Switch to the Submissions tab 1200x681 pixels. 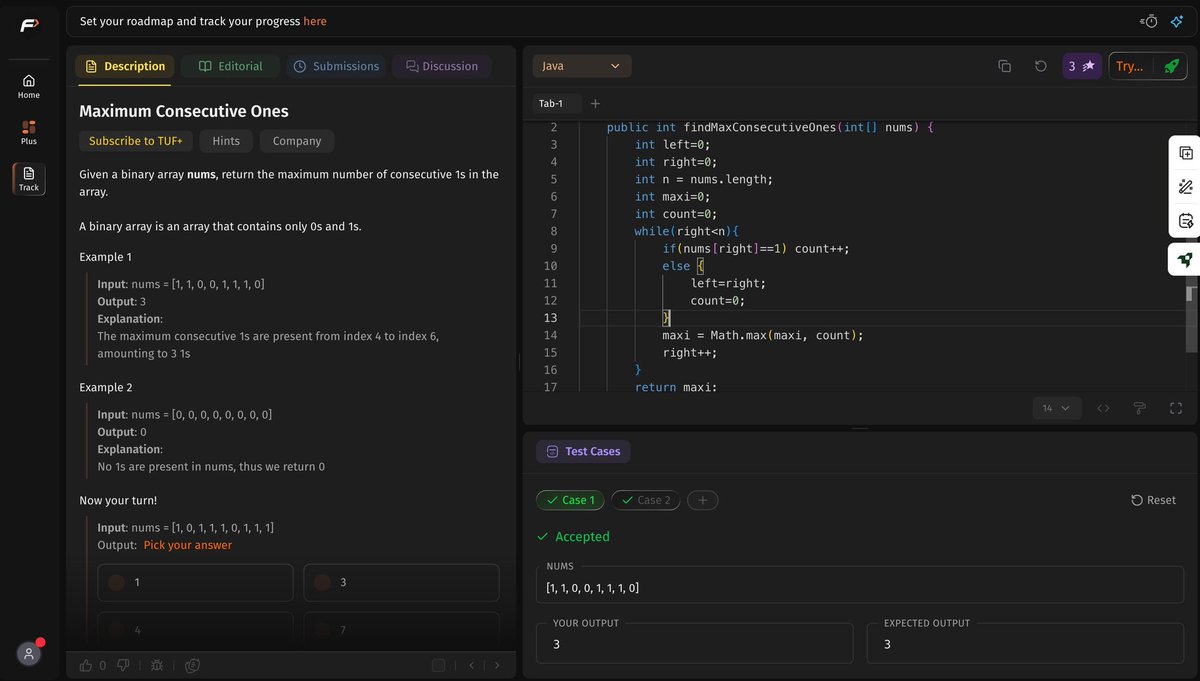(x=336, y=66)
